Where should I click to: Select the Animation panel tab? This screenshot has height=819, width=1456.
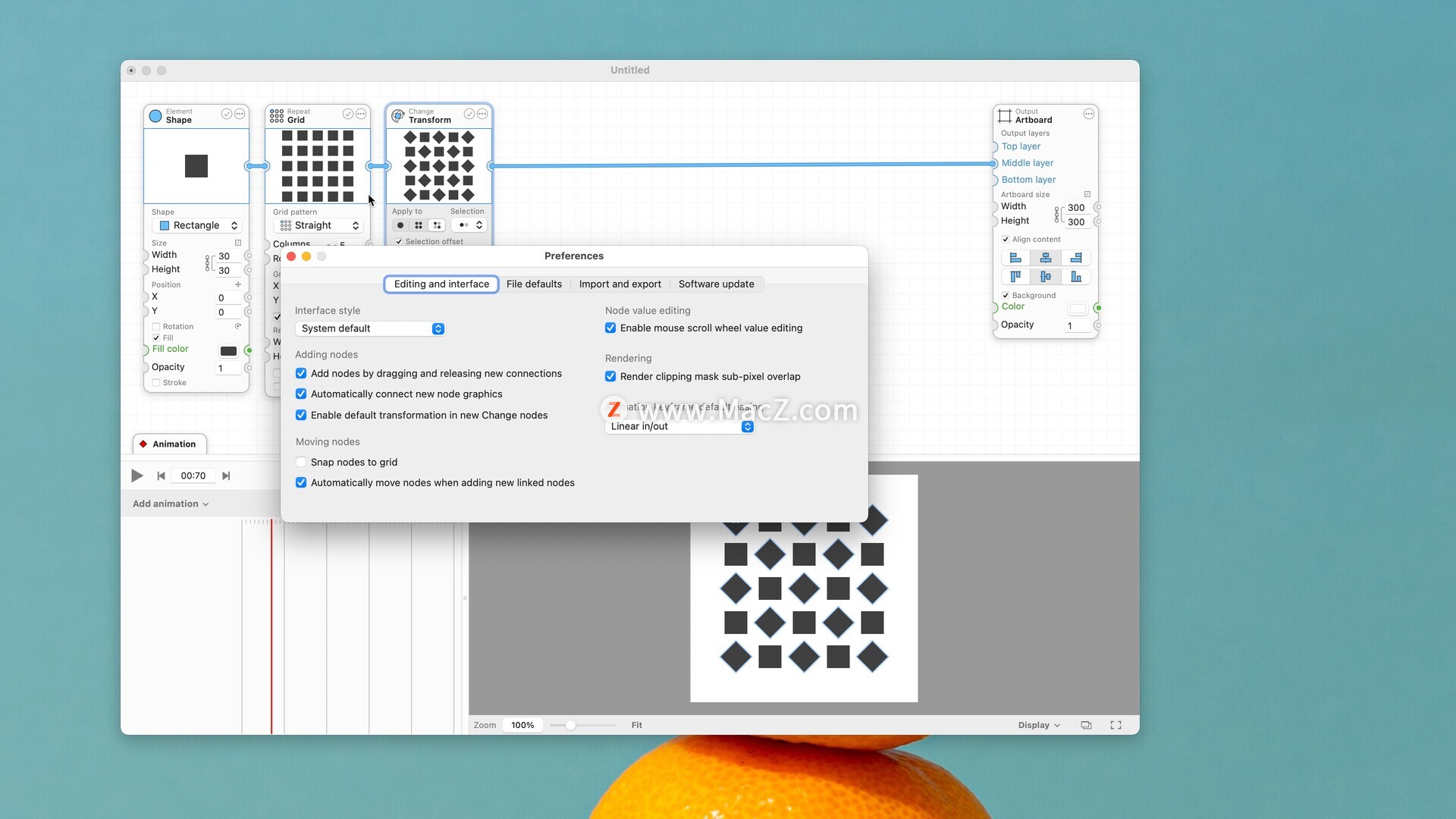click(170, 444)
